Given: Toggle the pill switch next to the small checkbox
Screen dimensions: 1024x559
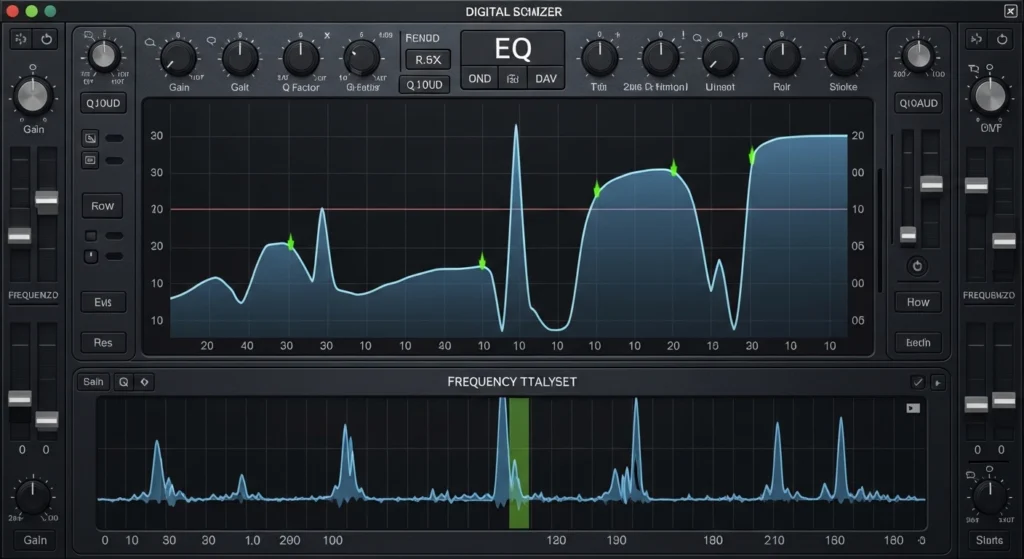Looking at the screenshot, I should [114, 235].
